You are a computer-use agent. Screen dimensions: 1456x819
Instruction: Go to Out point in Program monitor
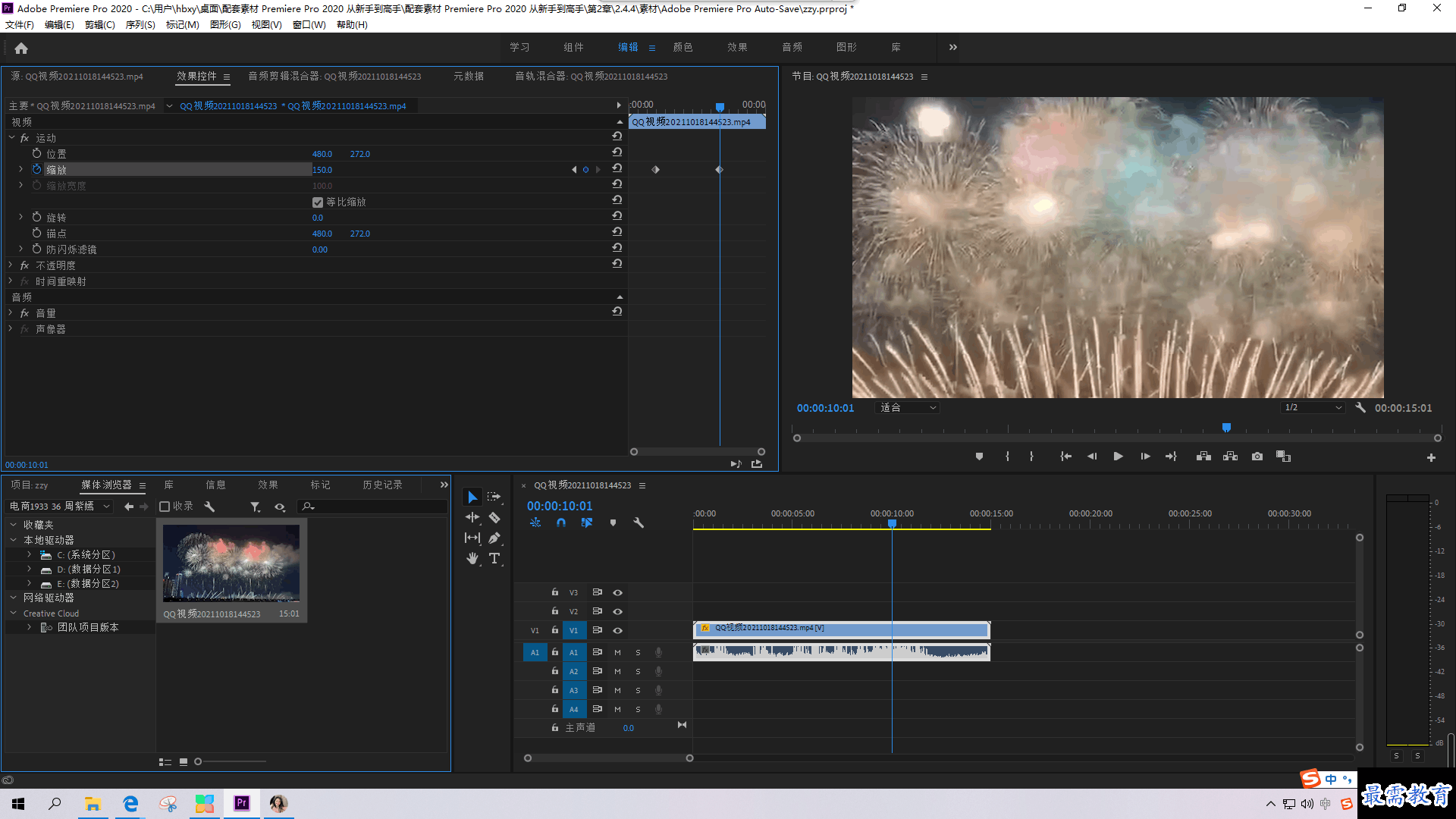click(x=1171, y=457)
